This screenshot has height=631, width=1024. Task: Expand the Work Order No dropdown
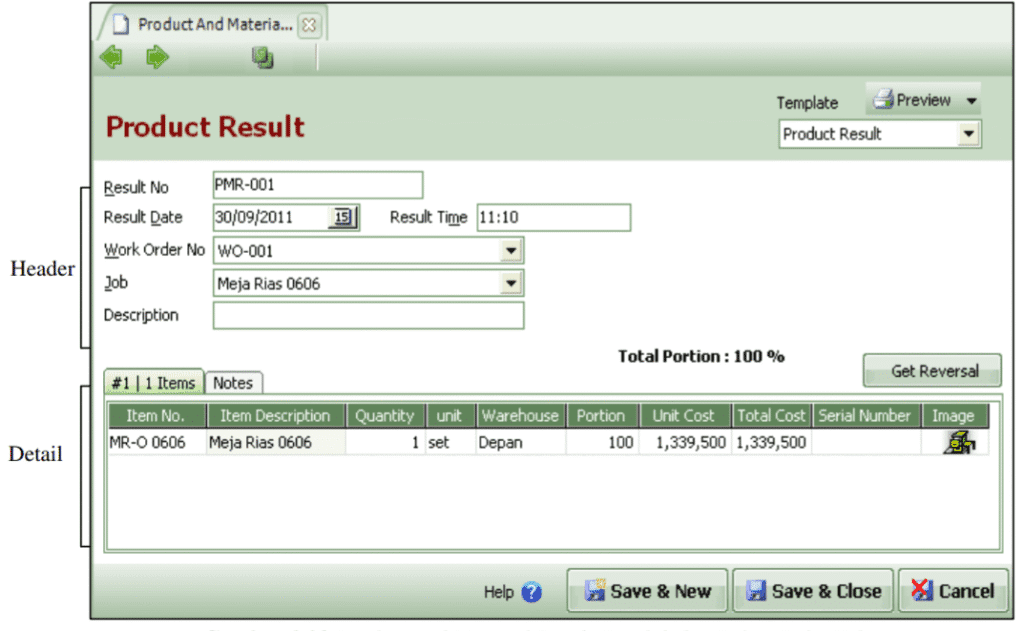512,249
